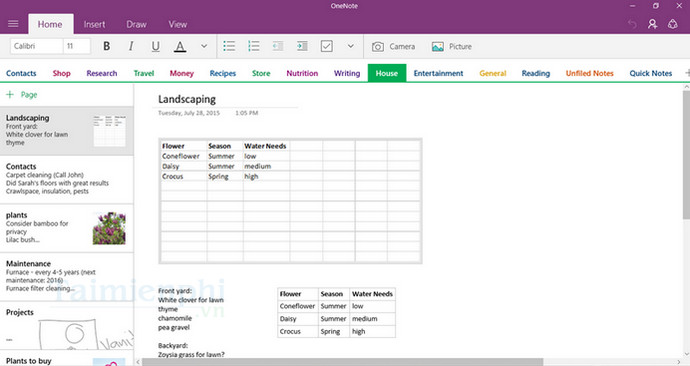
Task: Open the Research section tab
Action: pyautogui.click(x=102, y=73)
